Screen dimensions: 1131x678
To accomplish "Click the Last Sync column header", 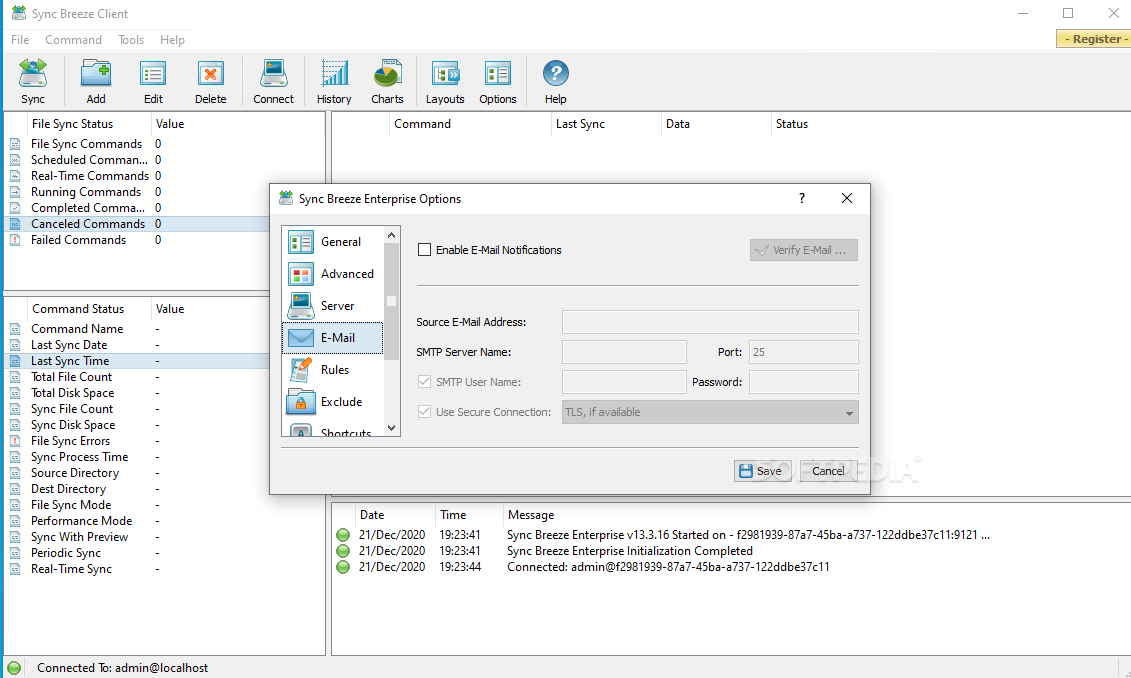I will point(606,124).
